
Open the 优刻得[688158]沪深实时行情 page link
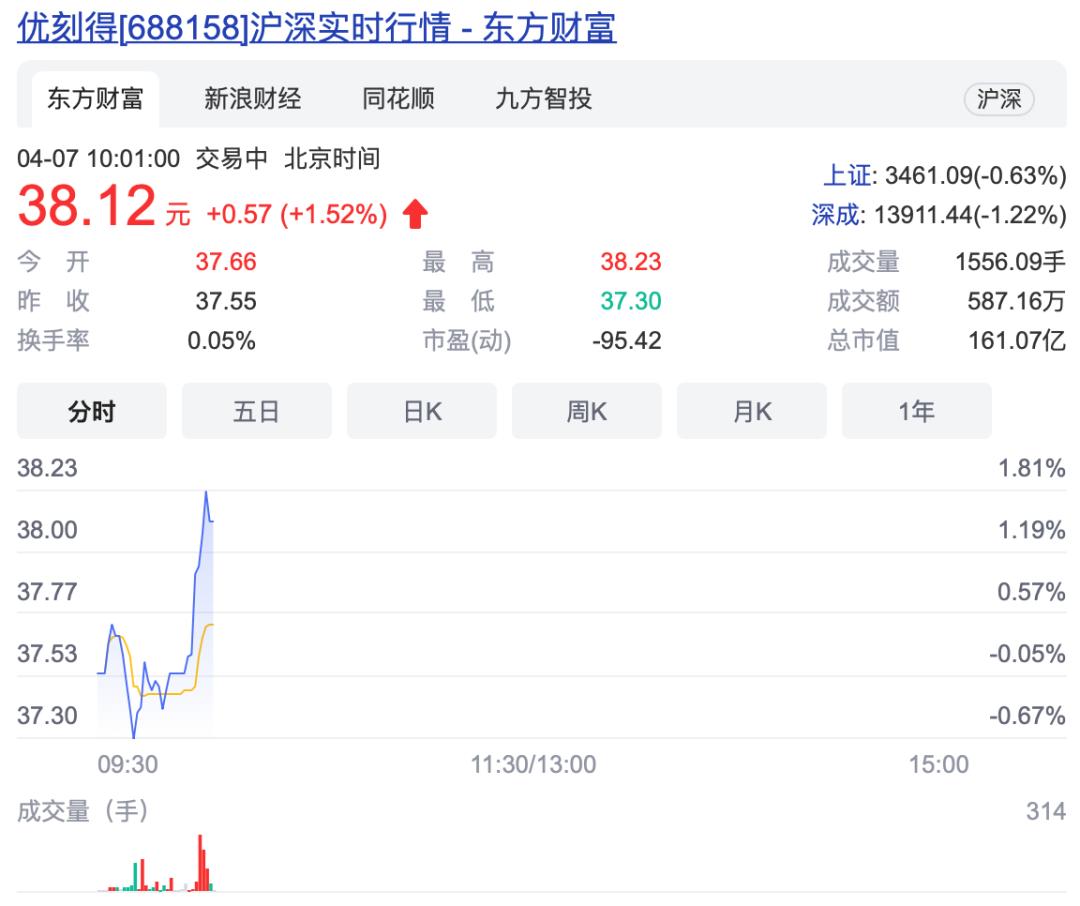pyautogui.click(x=320, y=27)
